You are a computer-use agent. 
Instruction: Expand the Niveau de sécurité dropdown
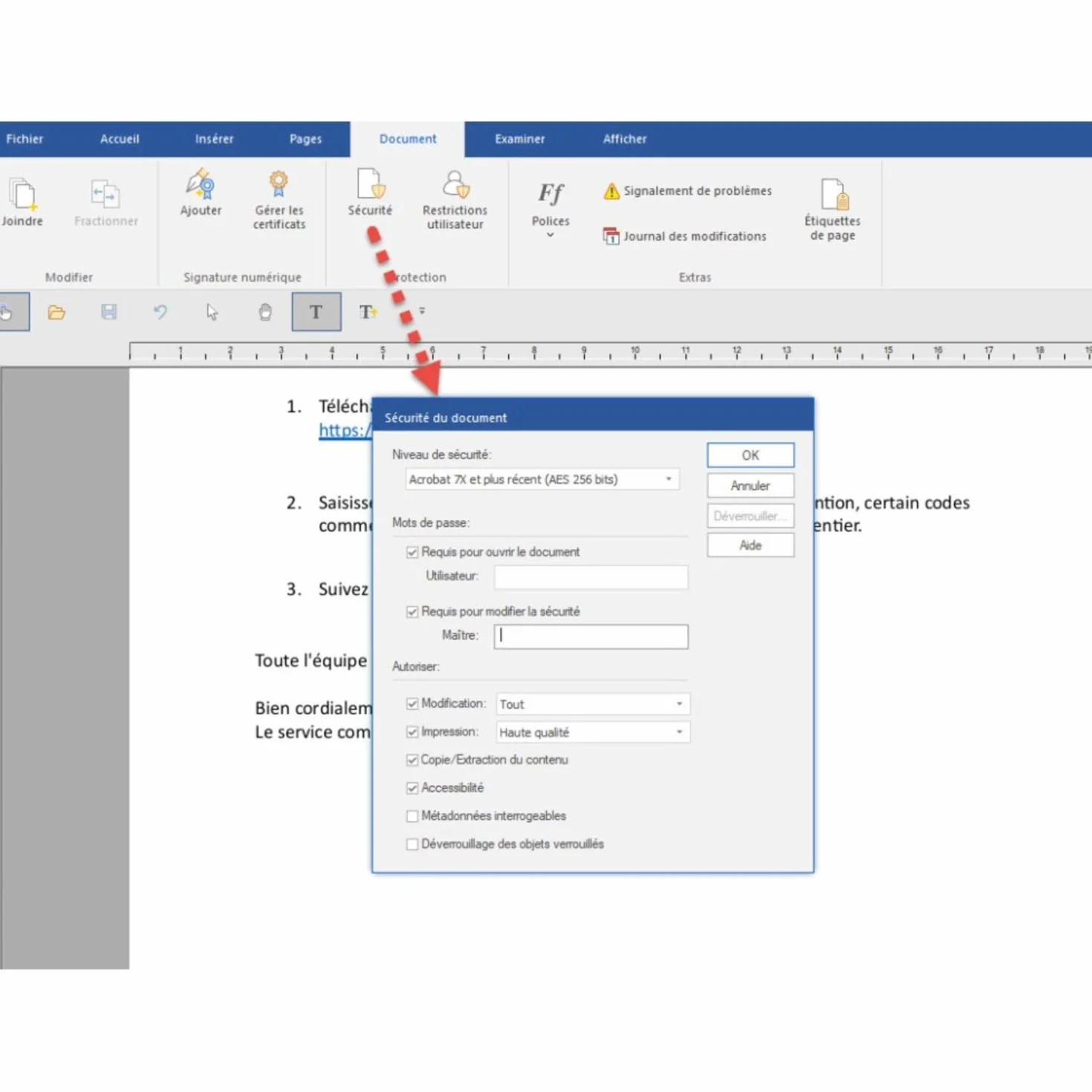tap(542, 479)
